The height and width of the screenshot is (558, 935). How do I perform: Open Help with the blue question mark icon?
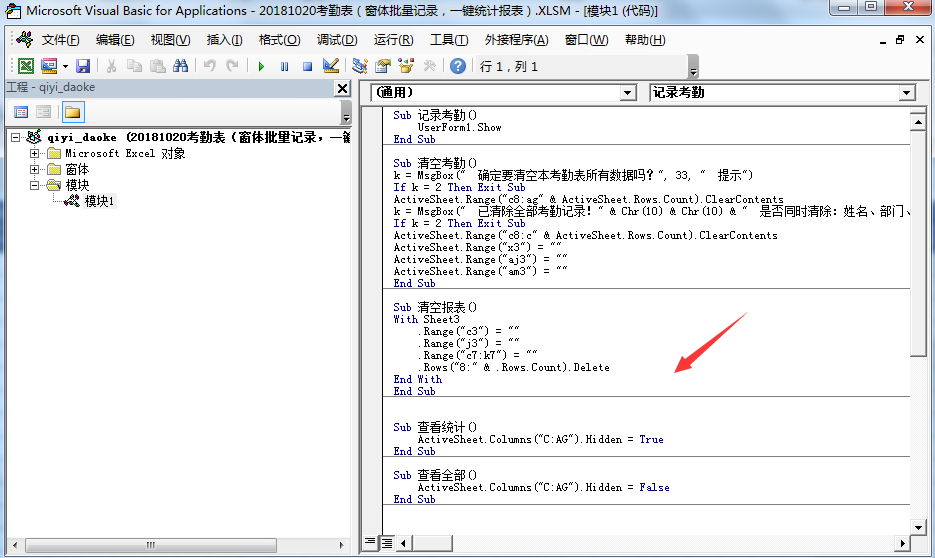click(457, 66)
